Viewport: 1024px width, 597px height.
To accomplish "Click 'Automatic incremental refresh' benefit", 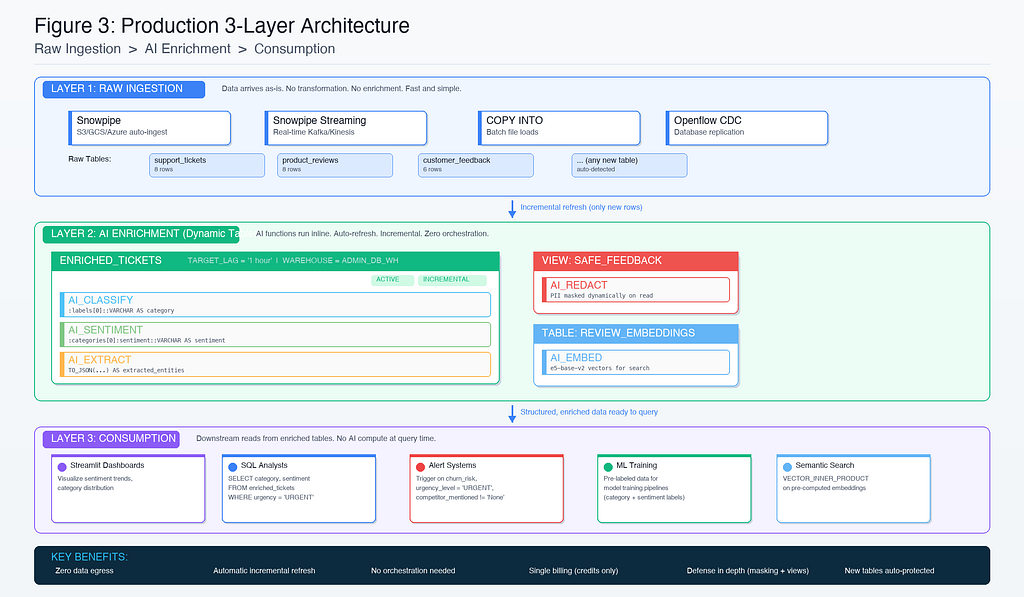I will point(264,571).
